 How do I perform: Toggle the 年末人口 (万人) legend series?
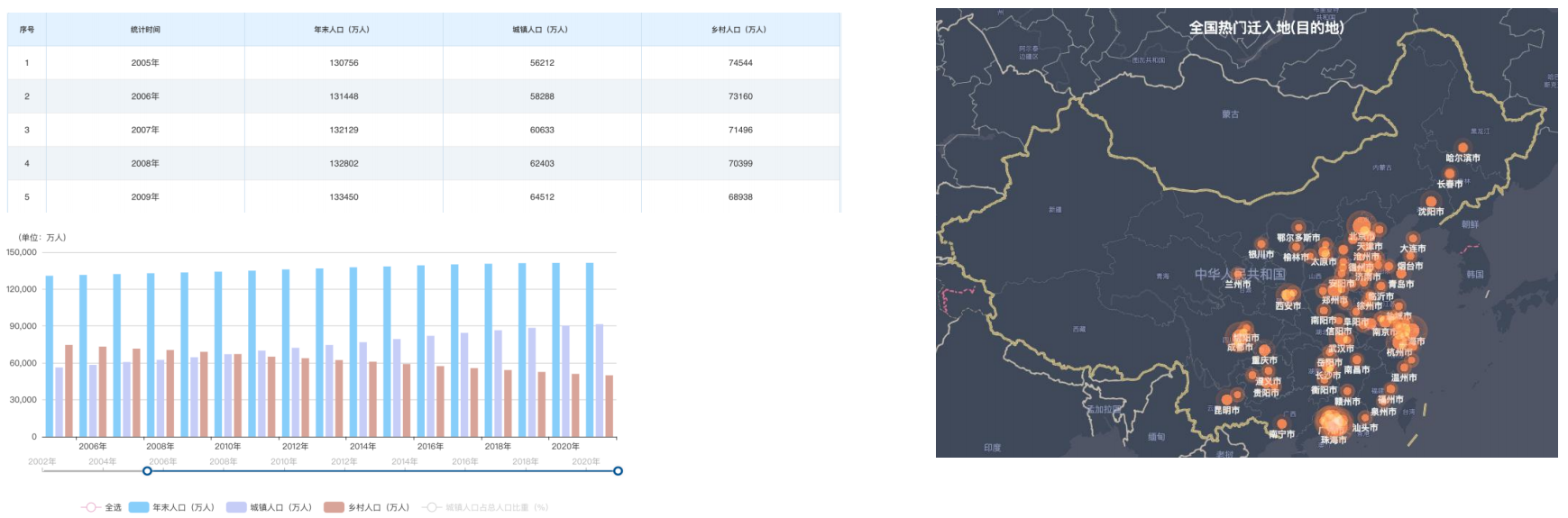[171, 507]
